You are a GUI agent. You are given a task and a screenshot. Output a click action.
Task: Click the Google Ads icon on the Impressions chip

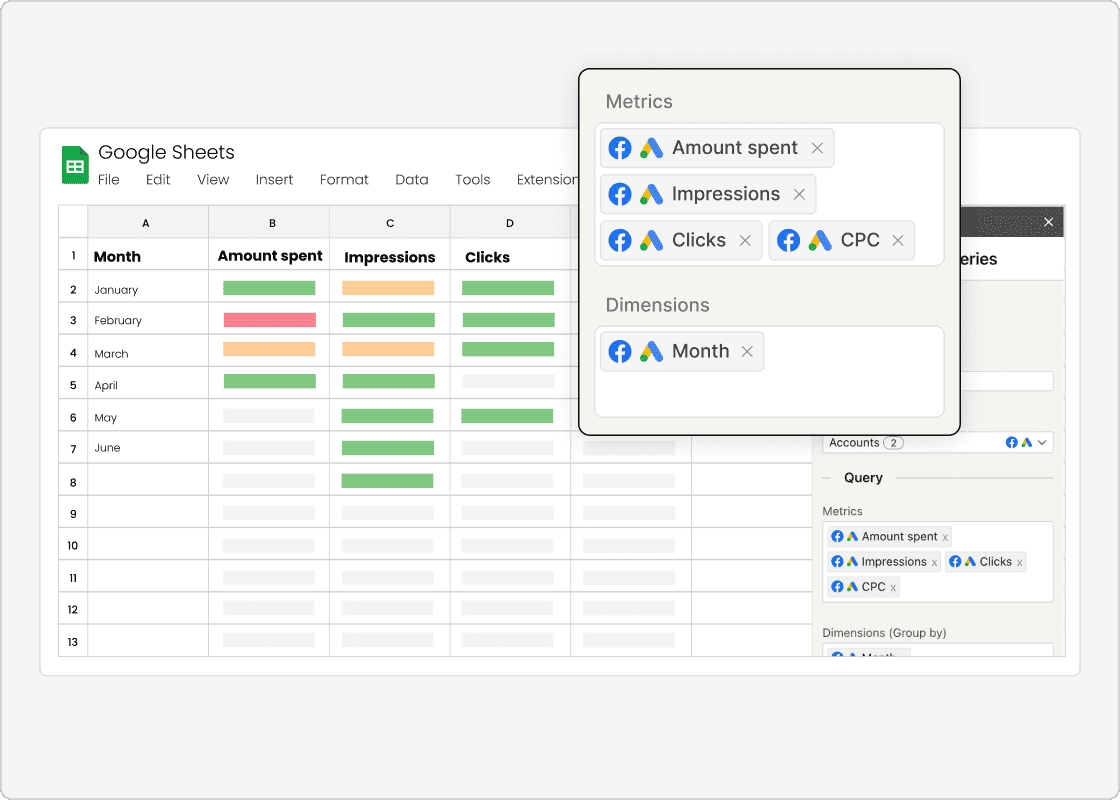point(654,195)
